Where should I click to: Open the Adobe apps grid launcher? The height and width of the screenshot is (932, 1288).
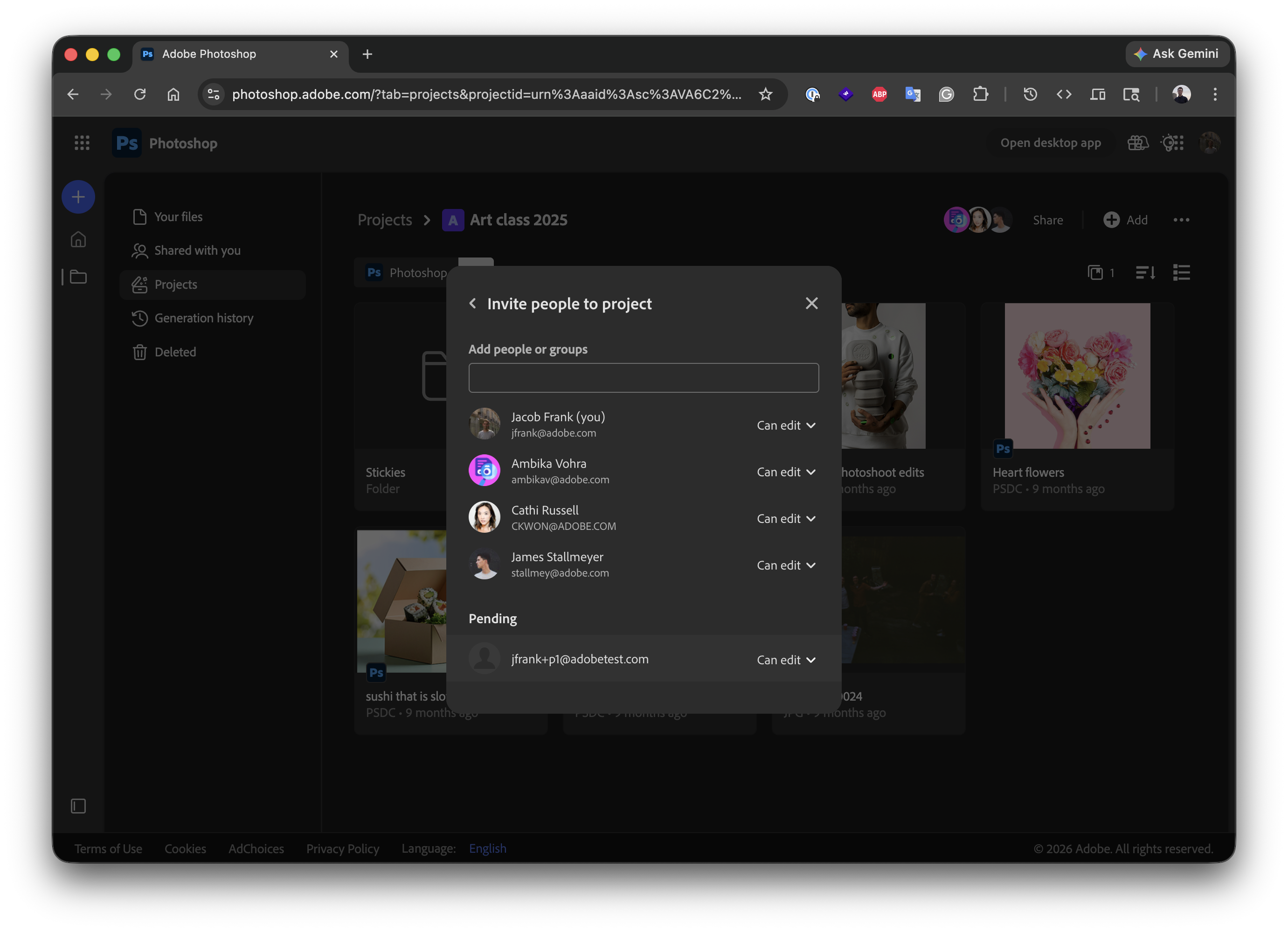tap(82, 143)
